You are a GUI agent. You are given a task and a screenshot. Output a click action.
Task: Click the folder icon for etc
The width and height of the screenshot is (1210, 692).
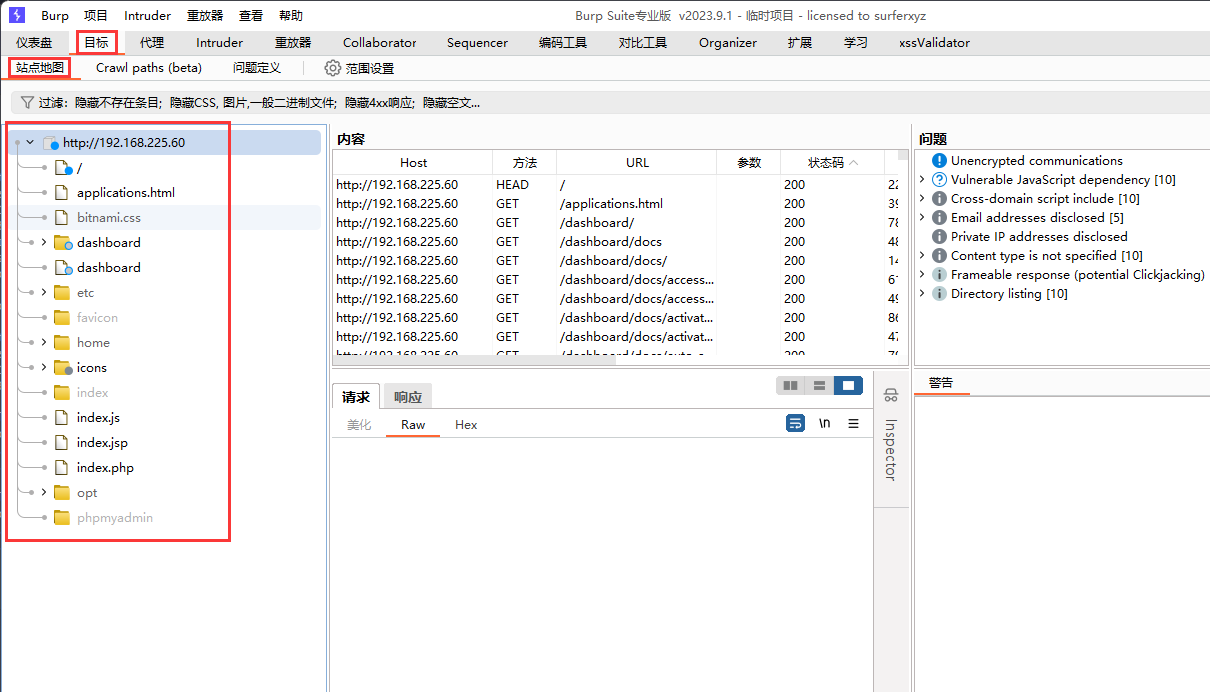click(62, 293)
